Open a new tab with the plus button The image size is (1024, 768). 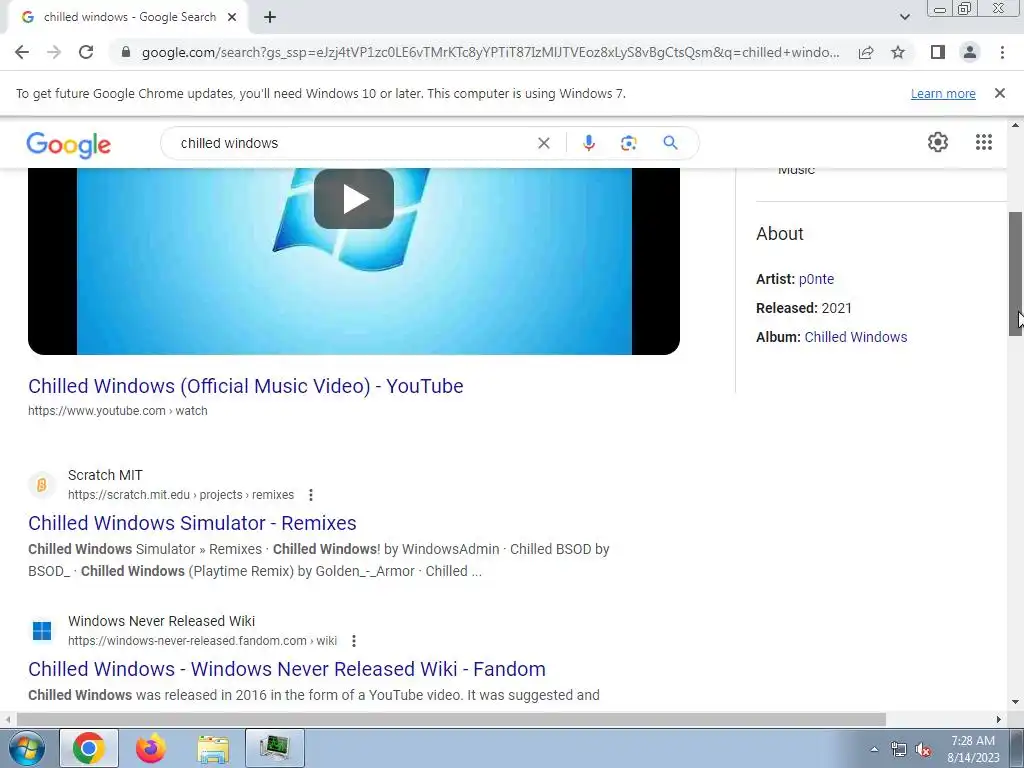270,18
